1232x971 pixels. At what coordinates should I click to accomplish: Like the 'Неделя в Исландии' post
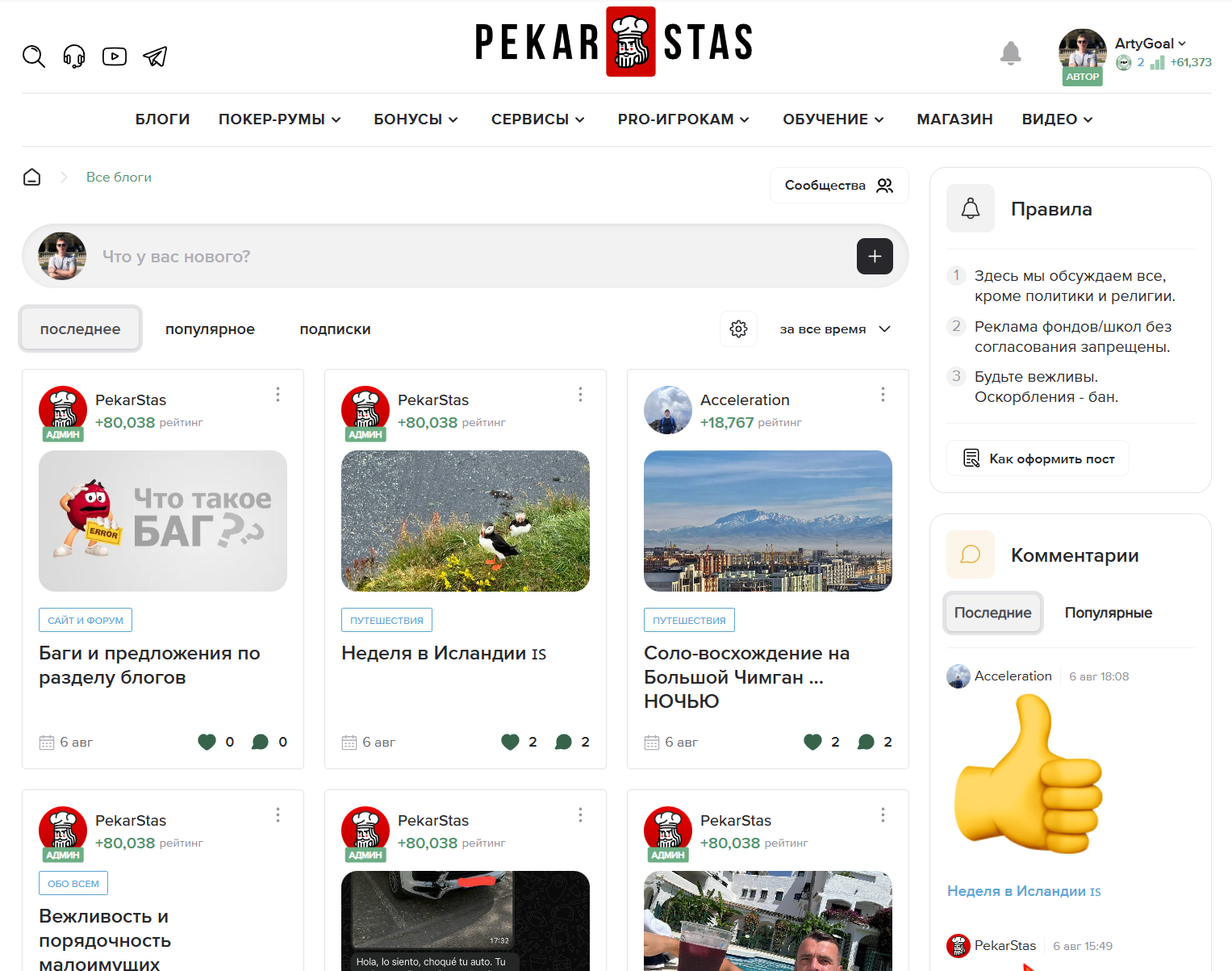point(510,742)
